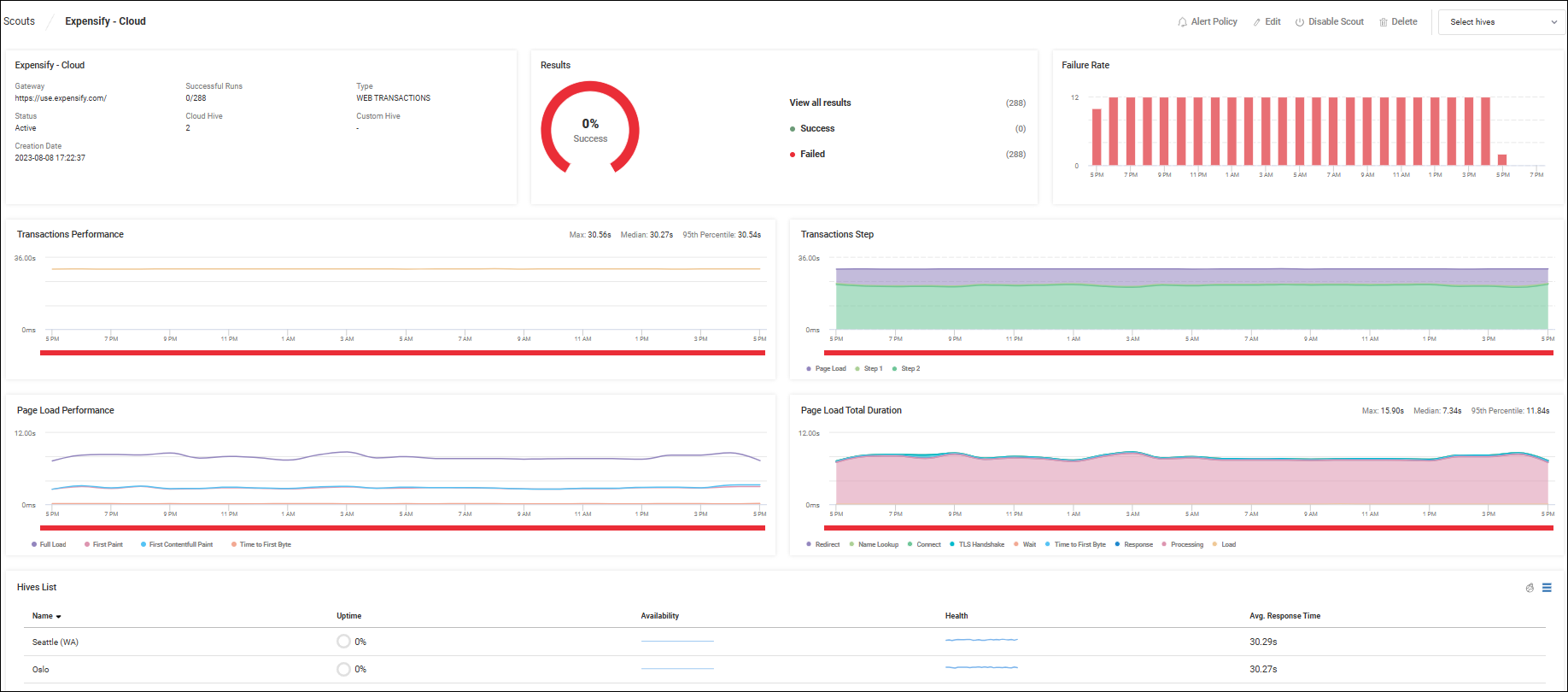1568x692 pixels.
Task: Go back to Scouts breadcrumb
Action: (19, 21)
